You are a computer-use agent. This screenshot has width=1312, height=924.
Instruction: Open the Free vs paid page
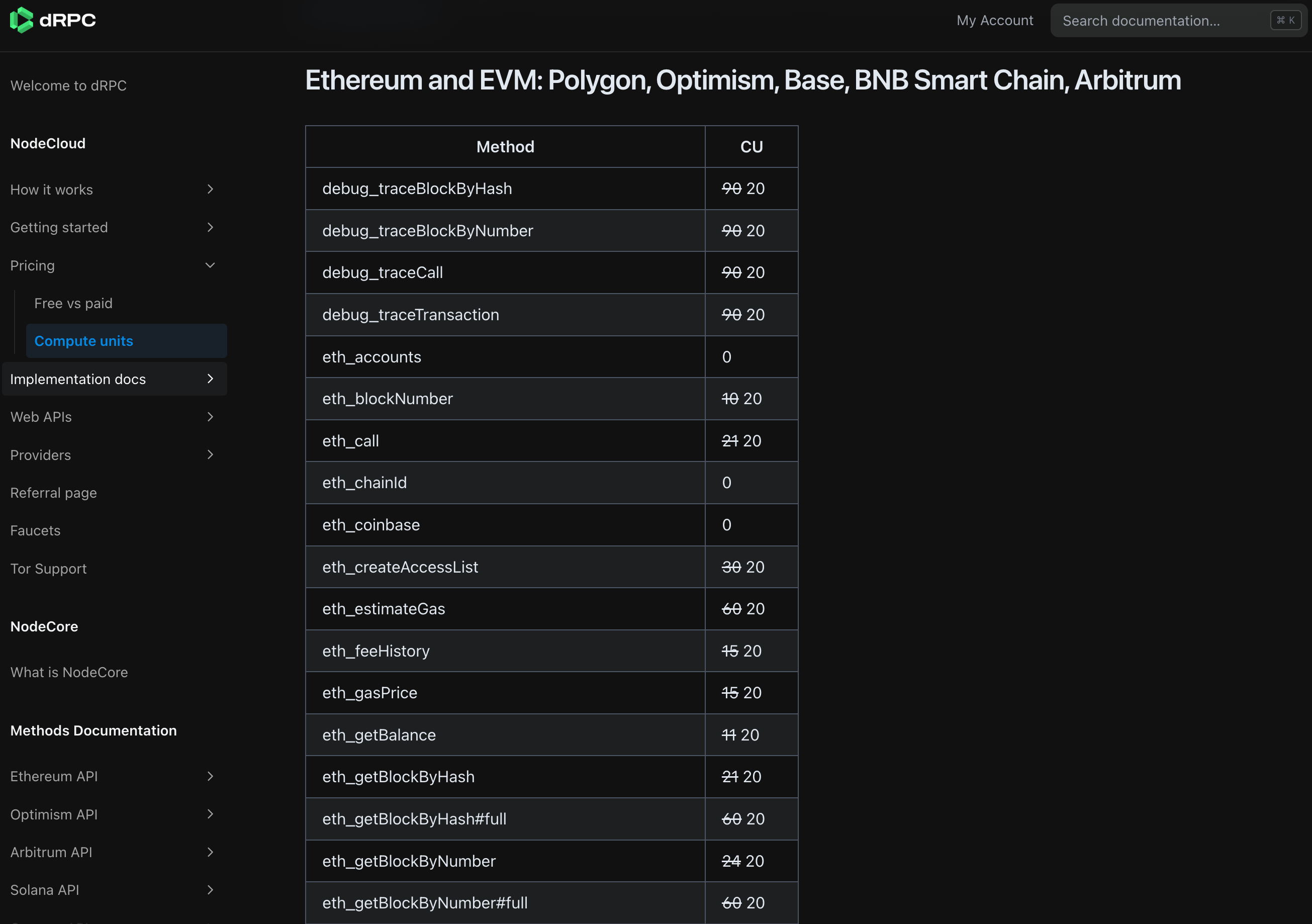tap(73, 304)
